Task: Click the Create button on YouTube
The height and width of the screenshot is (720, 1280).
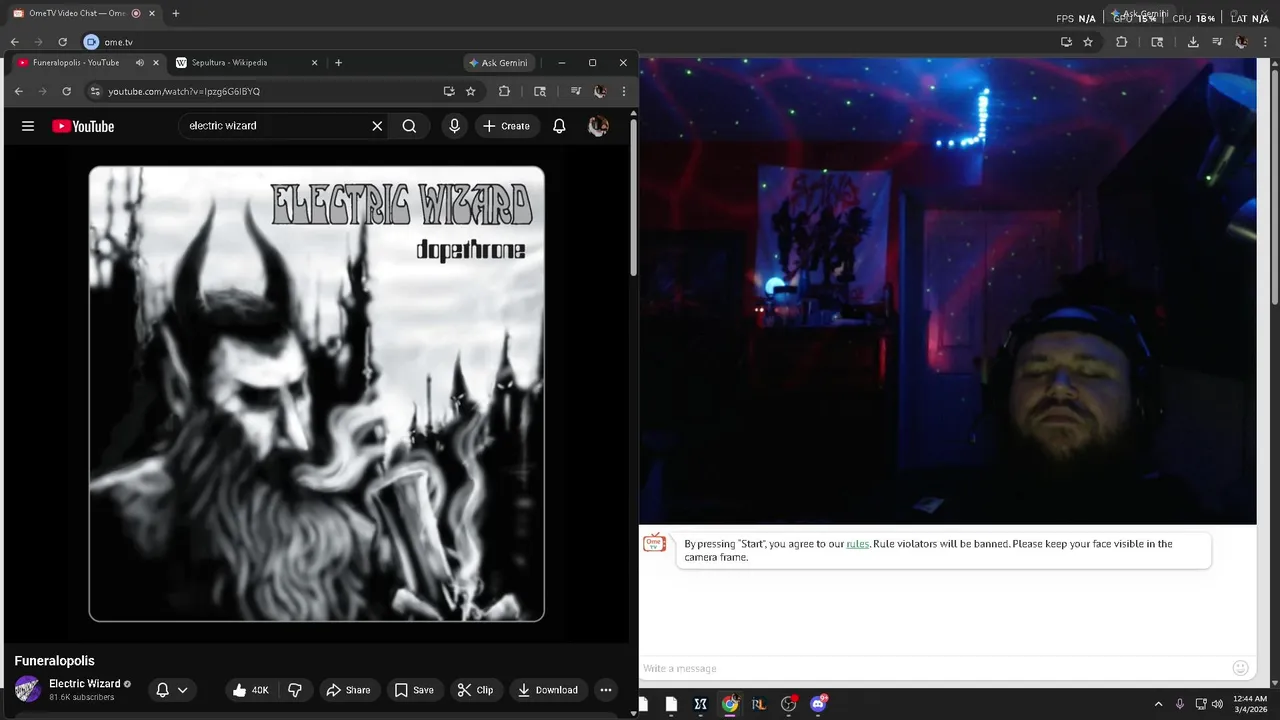Action: click(x=507, y=126)
